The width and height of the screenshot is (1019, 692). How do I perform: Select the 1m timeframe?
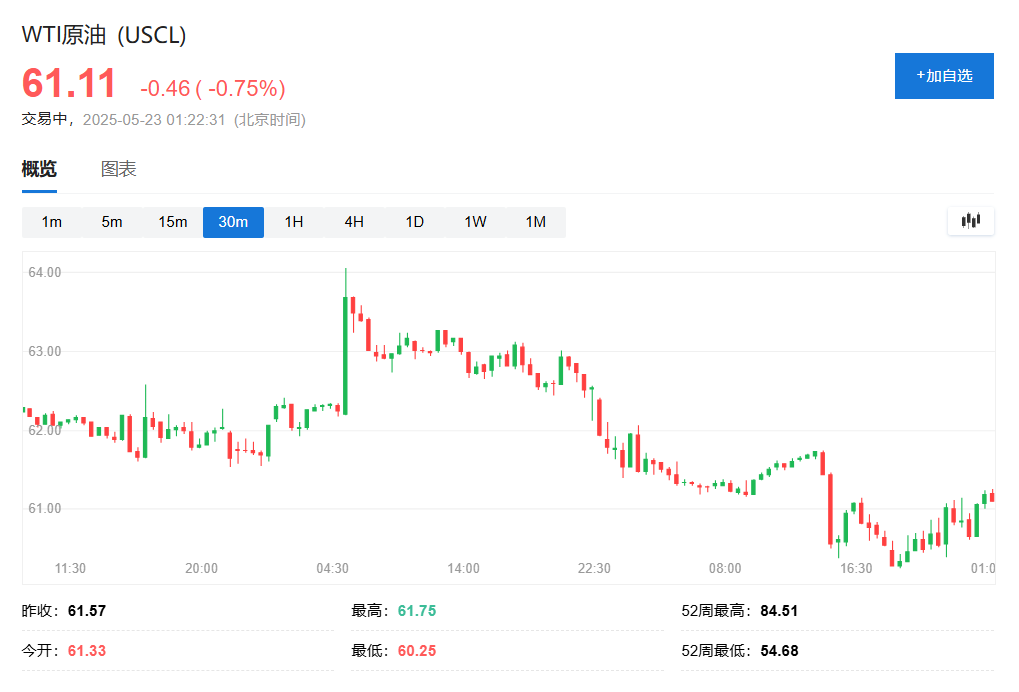[x=52, y=222]
